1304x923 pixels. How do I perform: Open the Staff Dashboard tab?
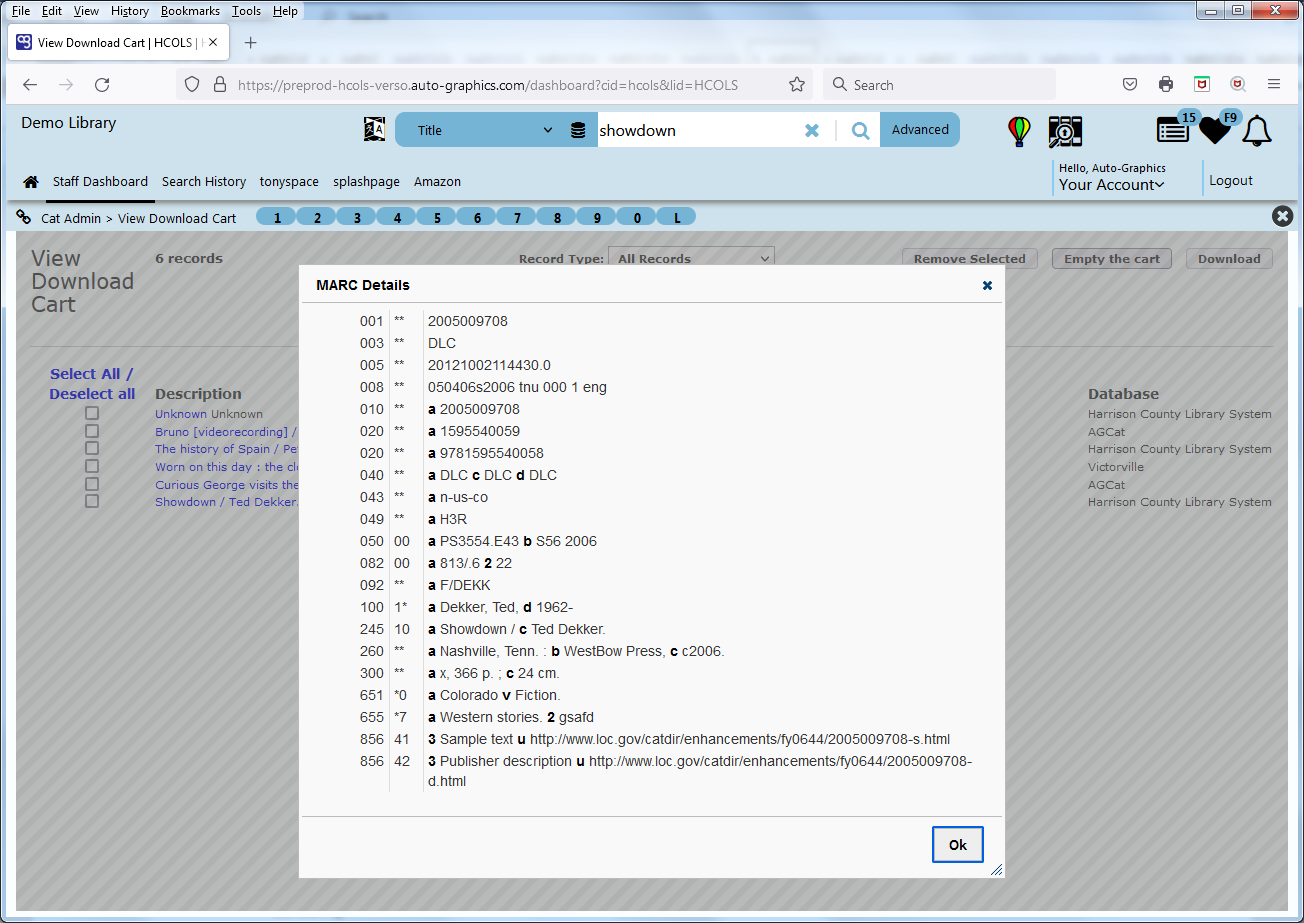(x=100, y=182)
